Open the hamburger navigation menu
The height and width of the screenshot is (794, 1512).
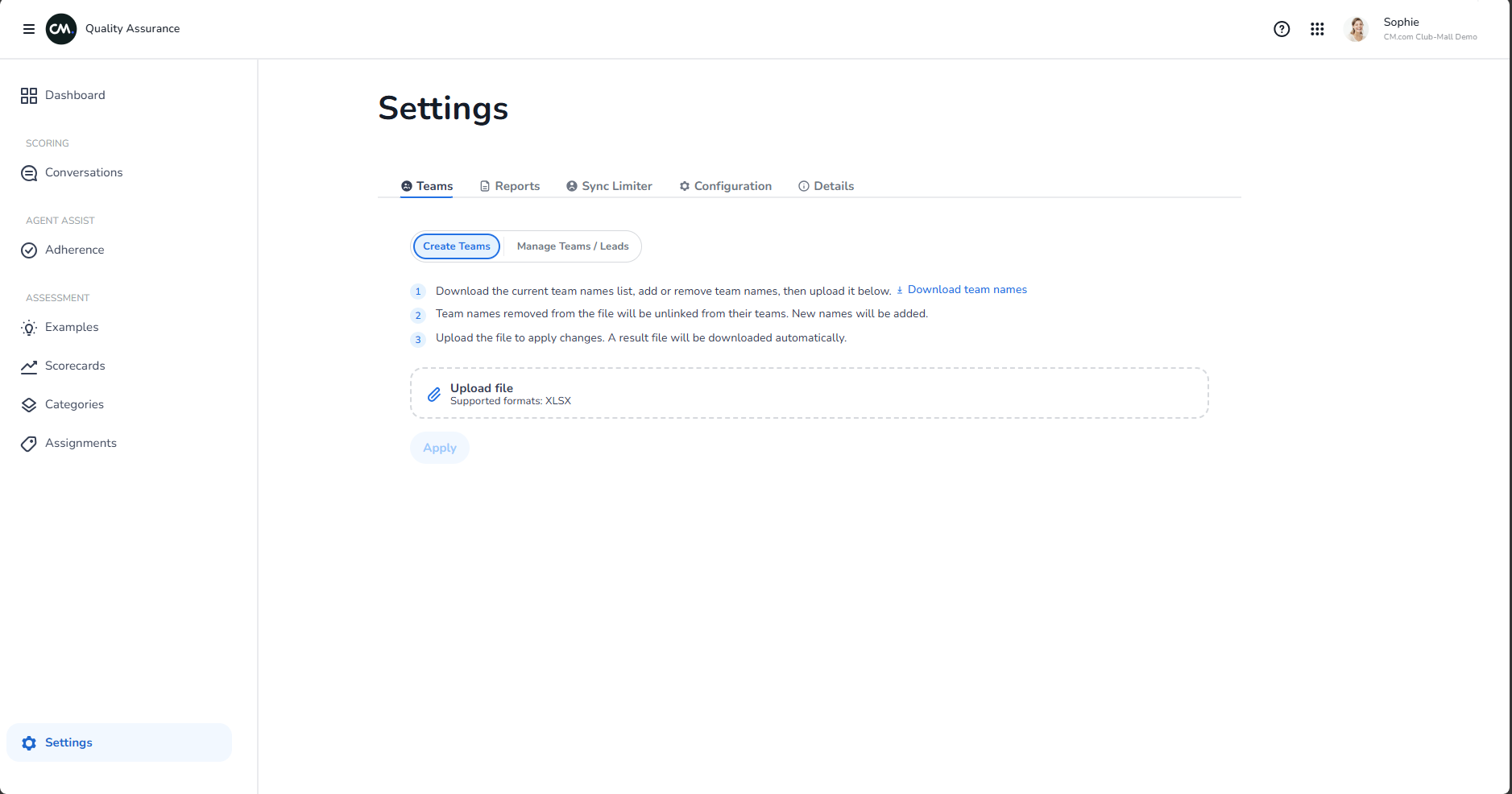pyautogui.click(x=29, y=29)
